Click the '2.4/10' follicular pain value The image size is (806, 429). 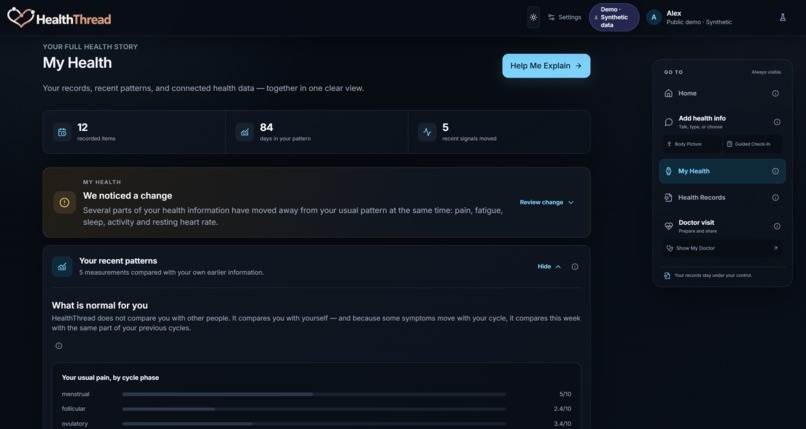pos(562,409)
